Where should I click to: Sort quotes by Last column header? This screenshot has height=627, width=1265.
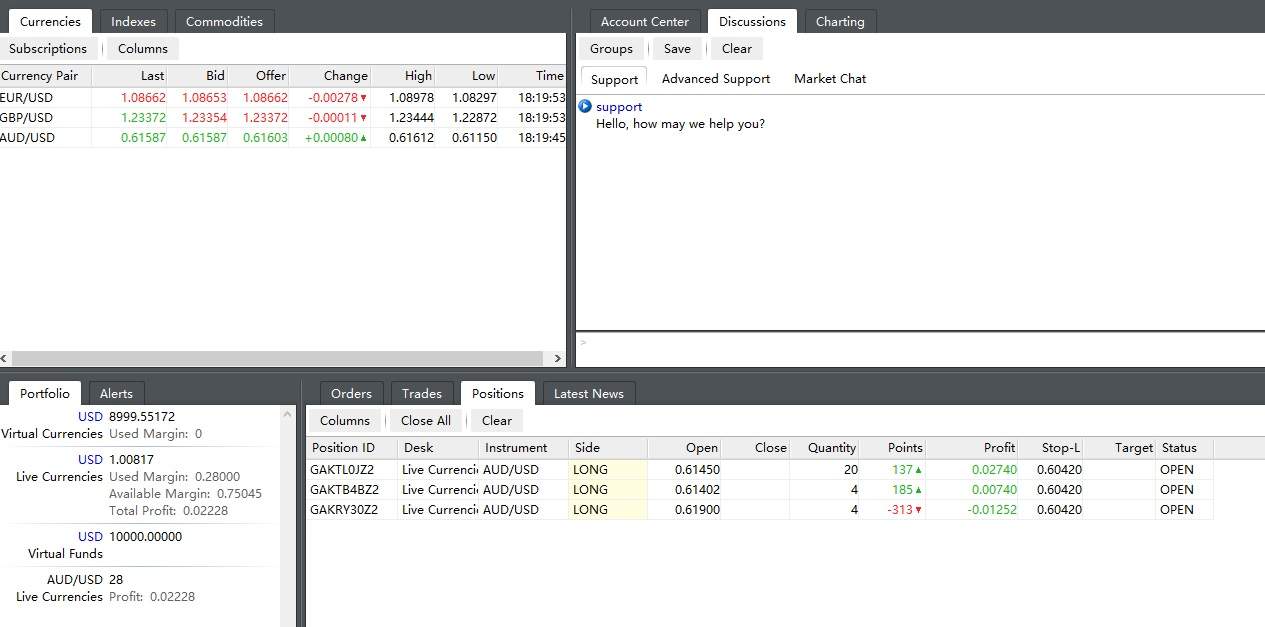coord(129,75)
